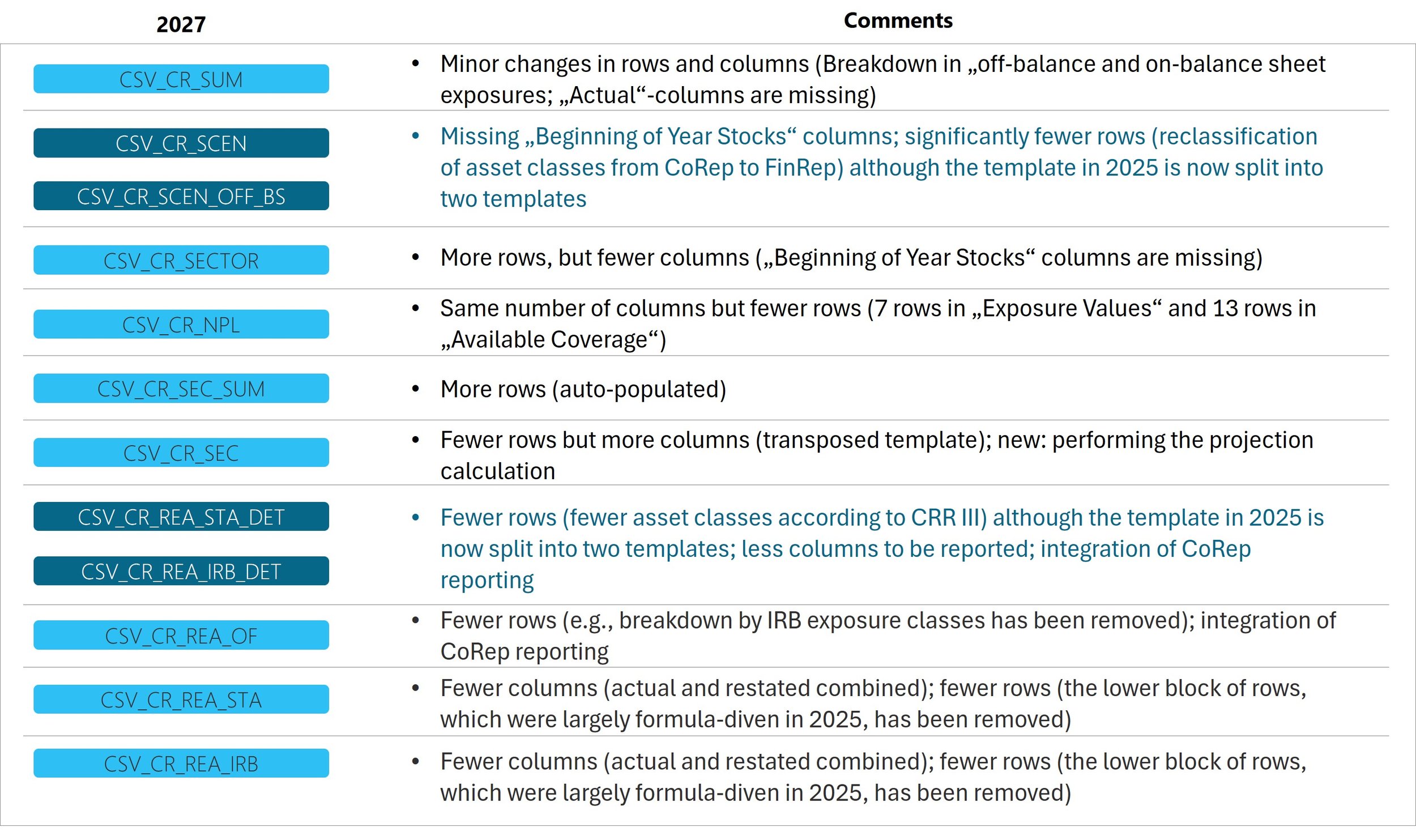The height and width of the screenshot is (840, 1416).
Task: Click the CSV_CR_SUM template label
Action: (181, 79)
